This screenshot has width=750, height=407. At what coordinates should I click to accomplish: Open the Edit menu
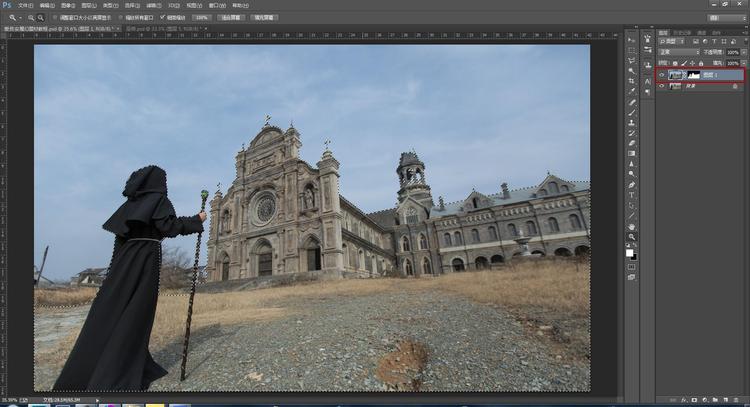point(47,5)
